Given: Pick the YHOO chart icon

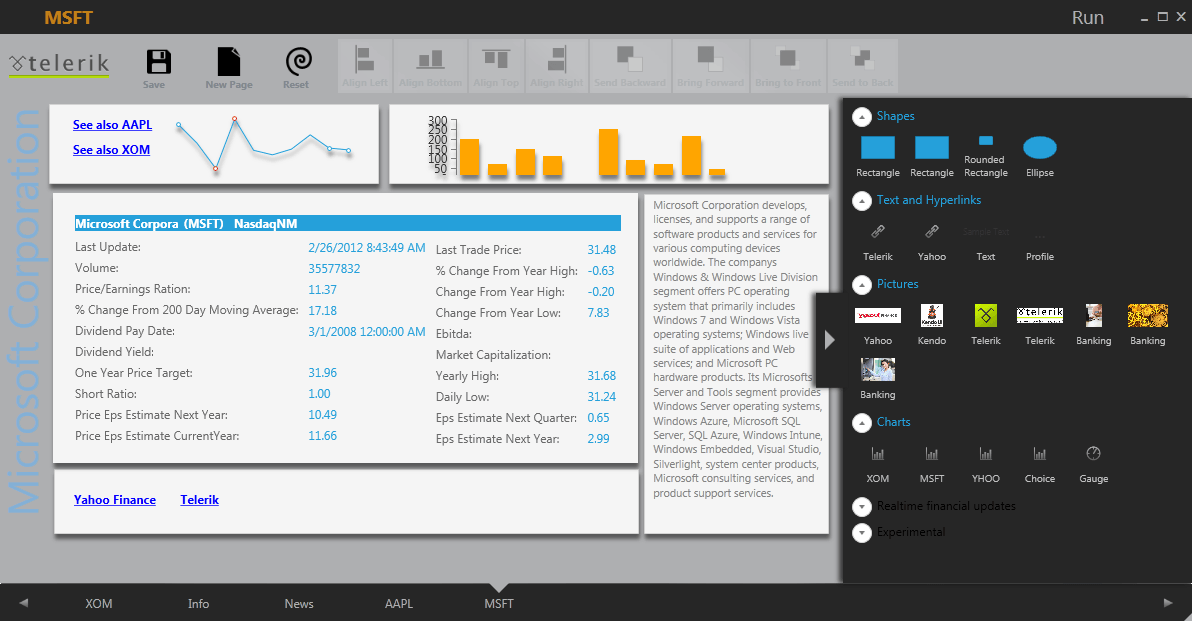Looking at the screenshot, I should pyautogui.click(x=986, y=454).
